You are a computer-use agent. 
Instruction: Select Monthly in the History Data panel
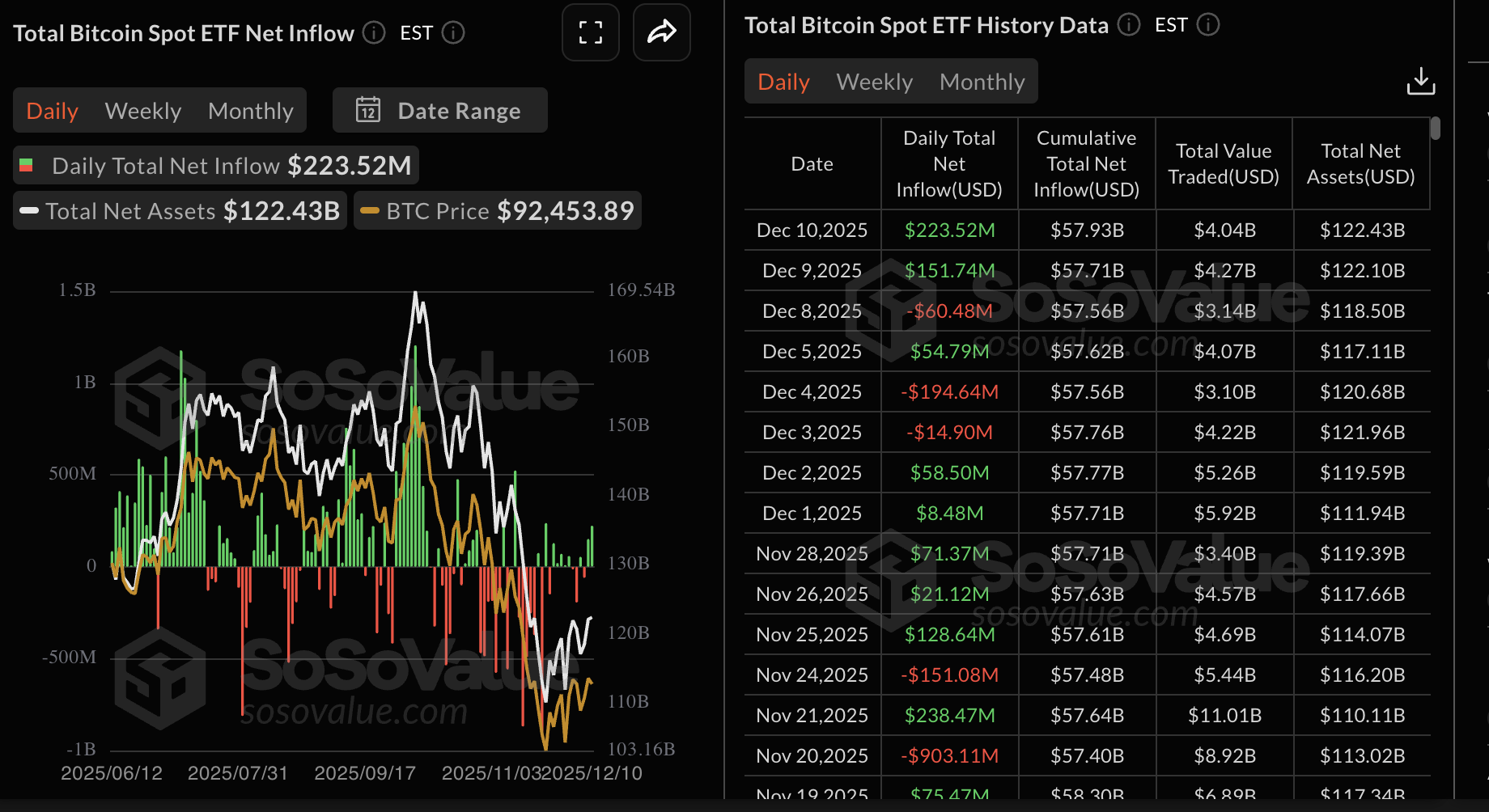coord(982,81)
